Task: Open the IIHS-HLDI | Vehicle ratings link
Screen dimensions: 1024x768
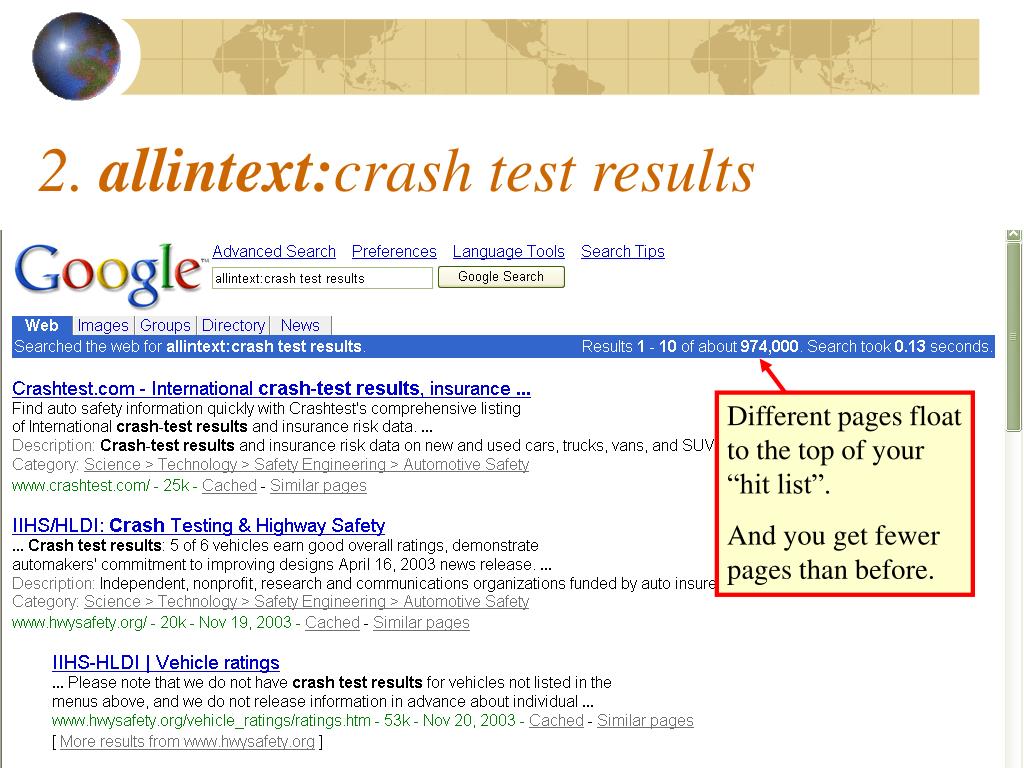Action: (166, 663)
